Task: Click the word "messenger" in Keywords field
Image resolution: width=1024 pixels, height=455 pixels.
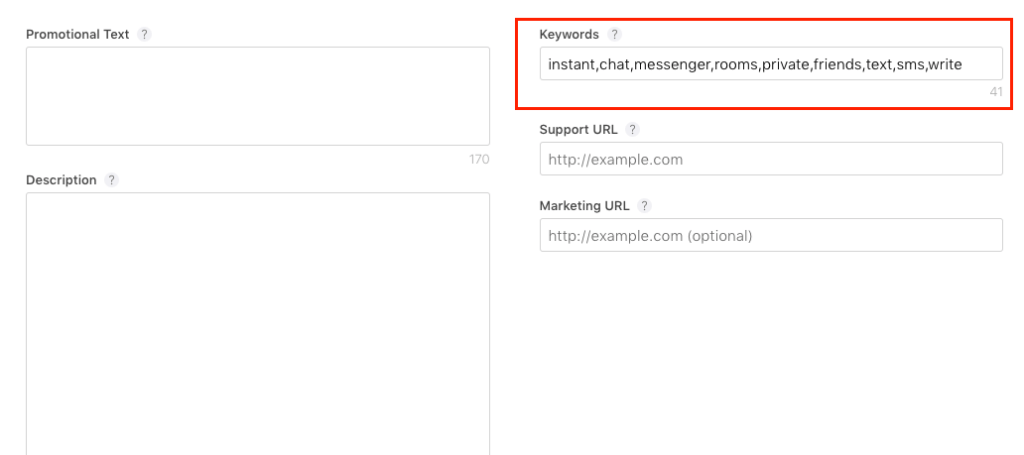Action: click(669, 64)
